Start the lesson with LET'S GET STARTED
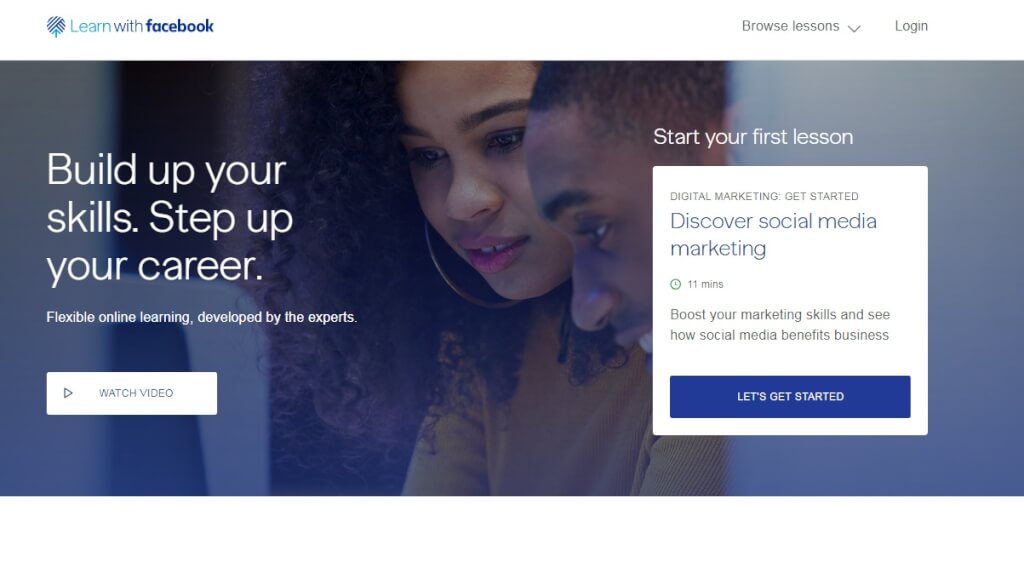Screen dimensions: 1024x562 [790, 396]
